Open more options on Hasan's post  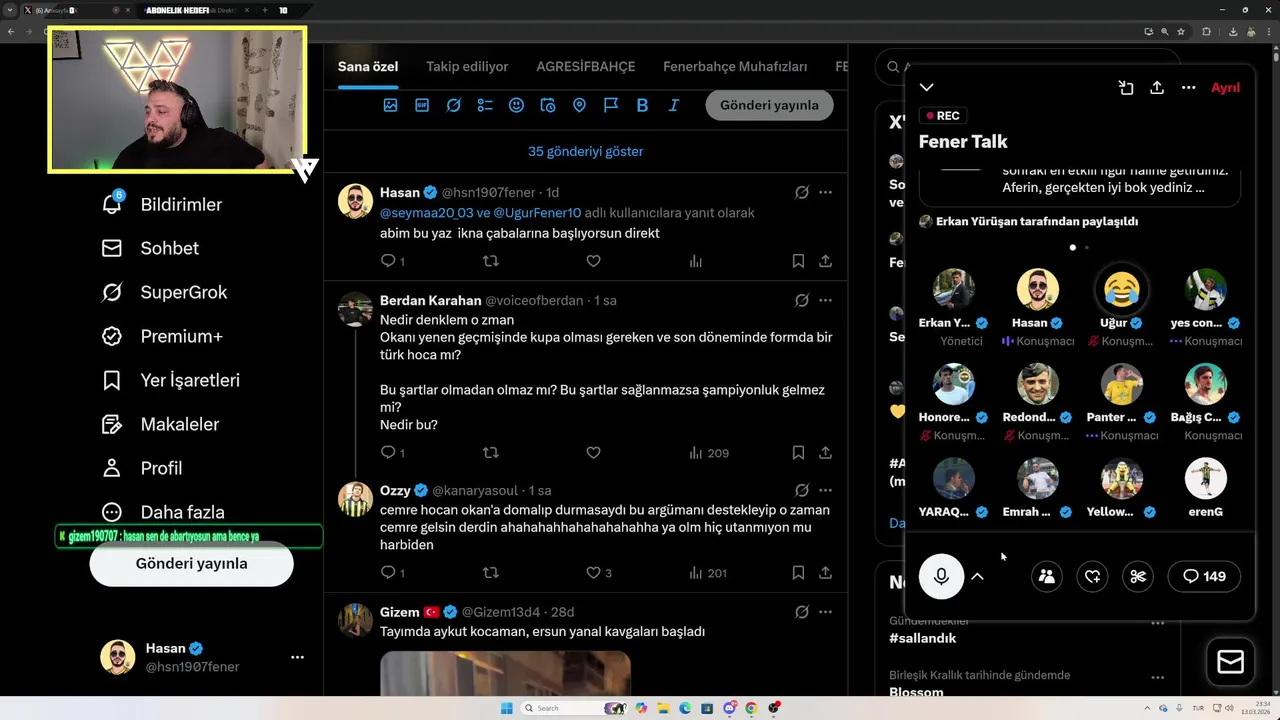[x=825, y=192]
